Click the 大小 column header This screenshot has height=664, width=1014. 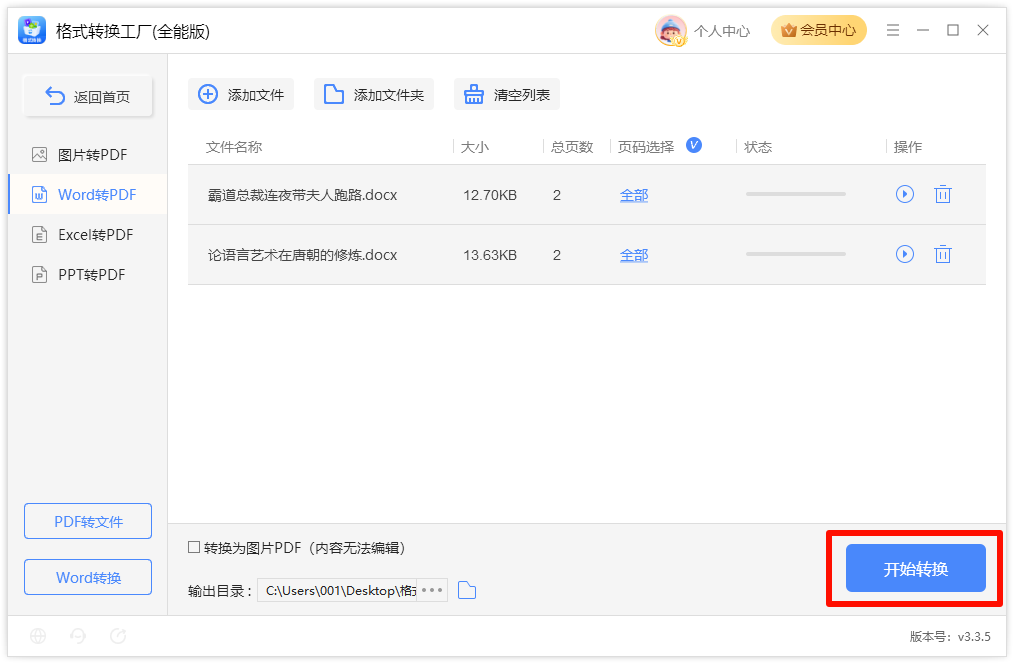point(475,147)
